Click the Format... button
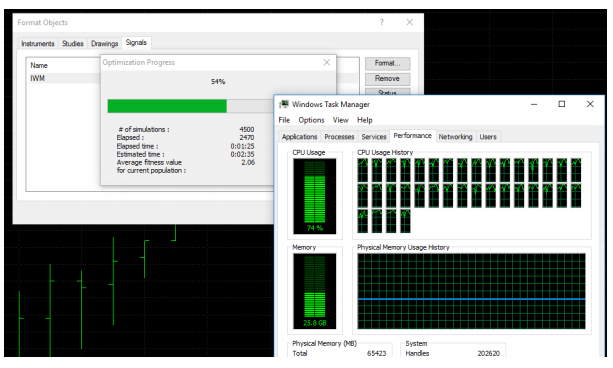Screen dimensions: 613x368 (x=387, y=63)
